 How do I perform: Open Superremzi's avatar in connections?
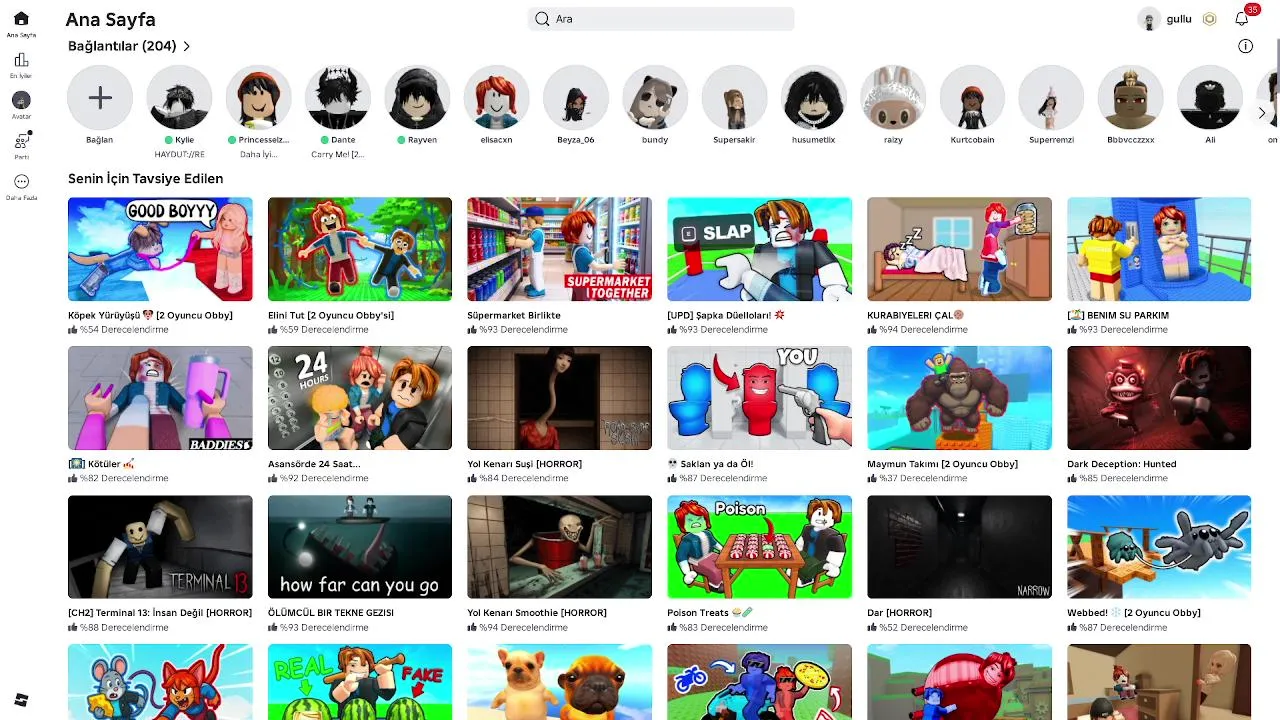point(1052,98)
